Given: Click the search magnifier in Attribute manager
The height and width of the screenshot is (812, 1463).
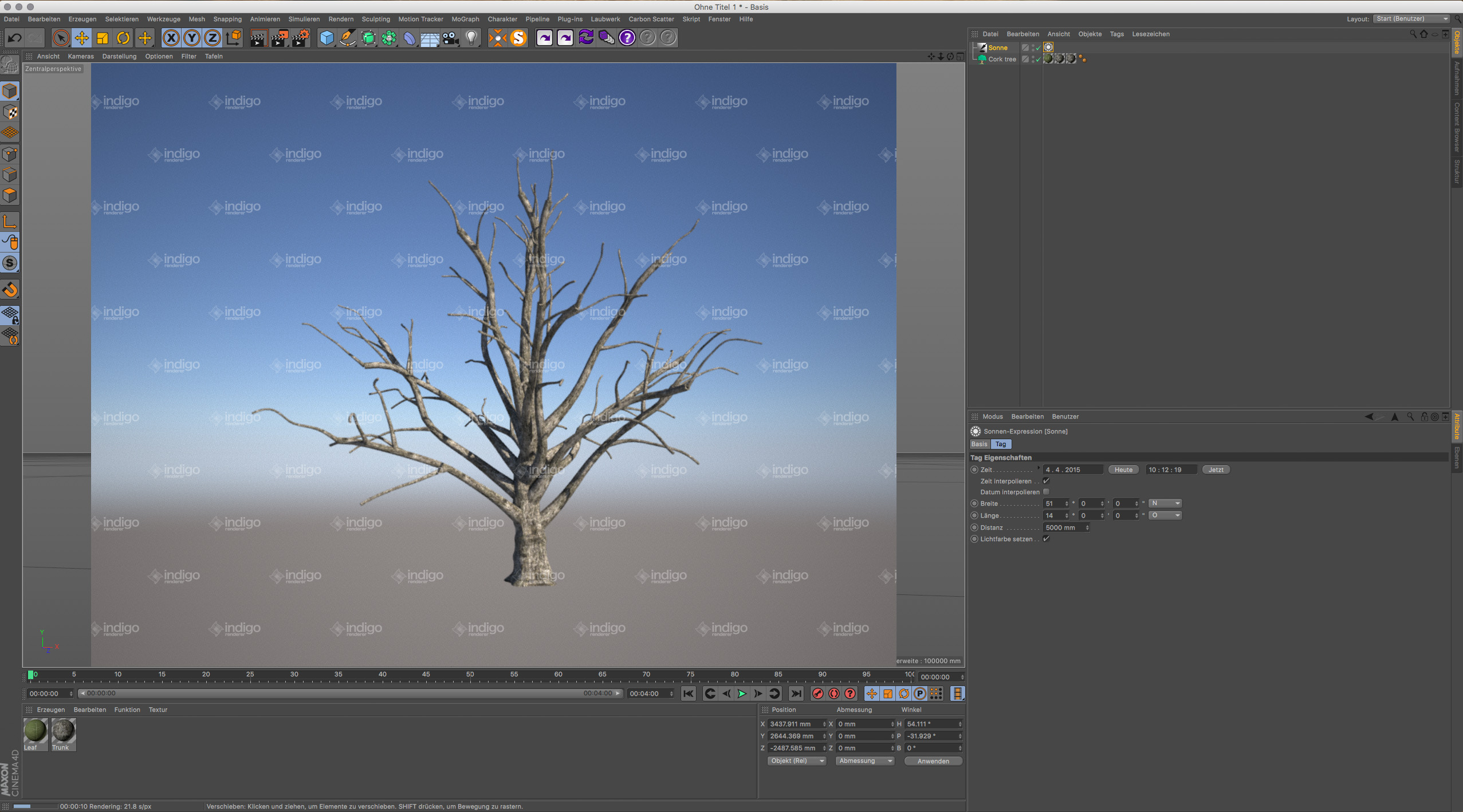Looking at the screenshot, I should coord(1410,416).
